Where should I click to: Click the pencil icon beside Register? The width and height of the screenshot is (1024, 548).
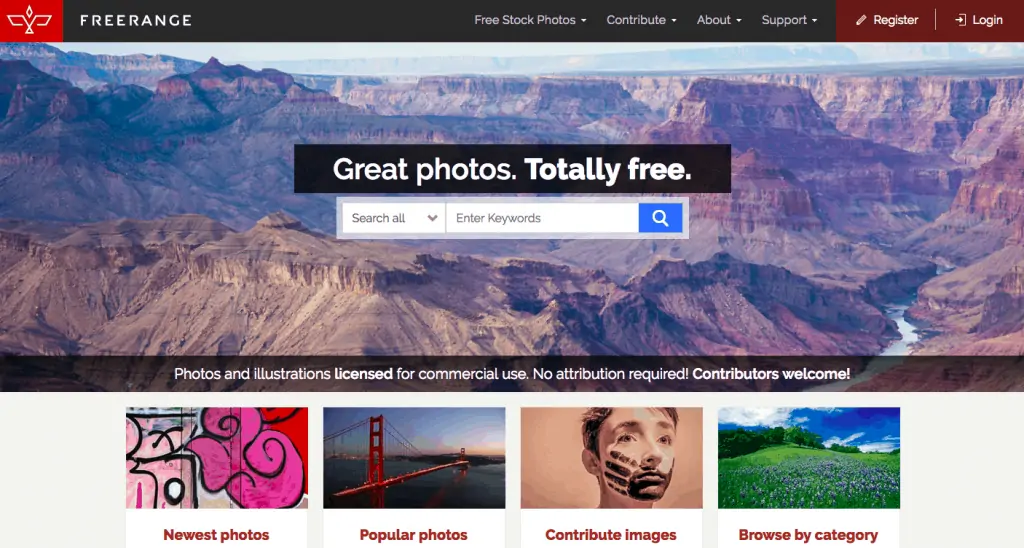(861, 20)
